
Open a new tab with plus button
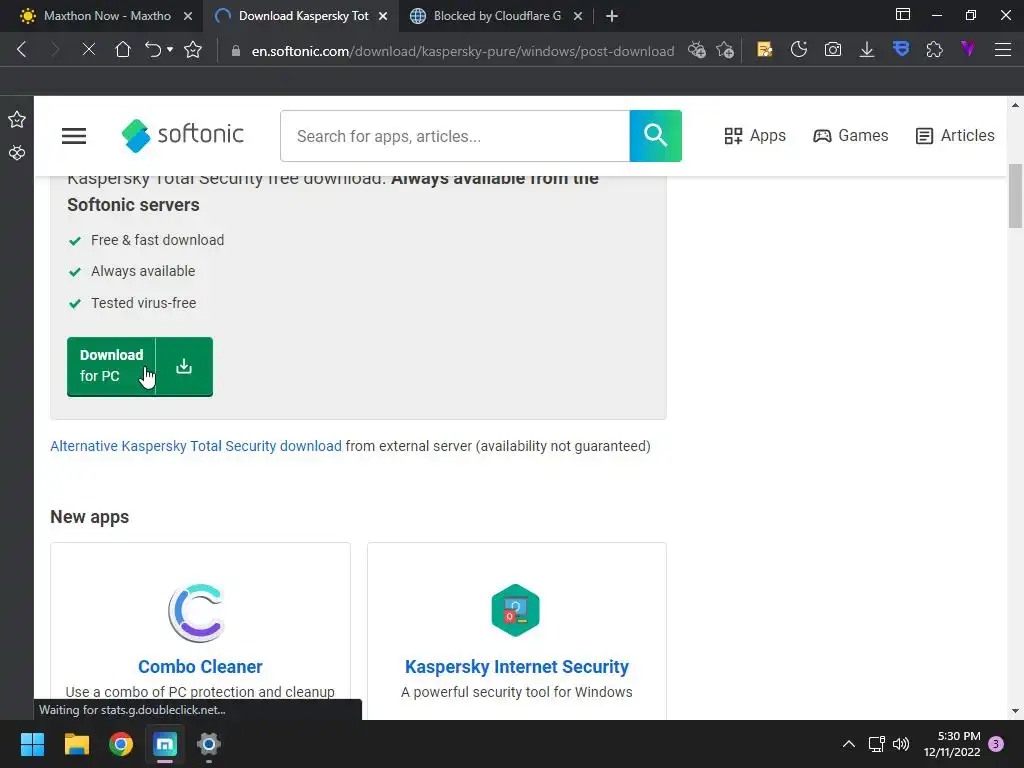[612, 16]
